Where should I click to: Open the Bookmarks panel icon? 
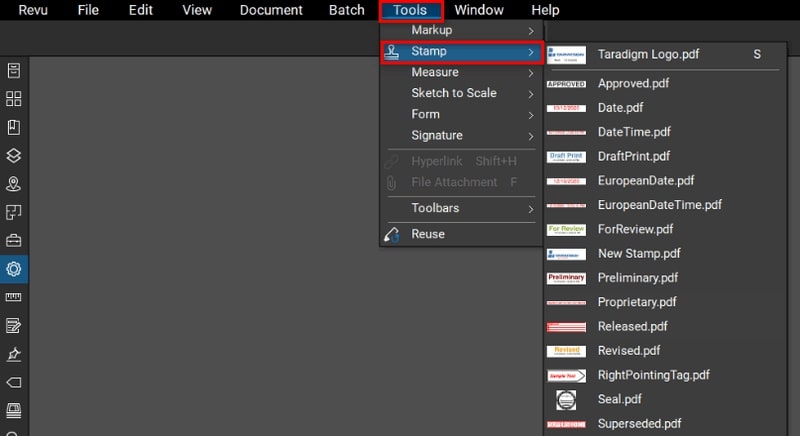click(x=14, y=127)
